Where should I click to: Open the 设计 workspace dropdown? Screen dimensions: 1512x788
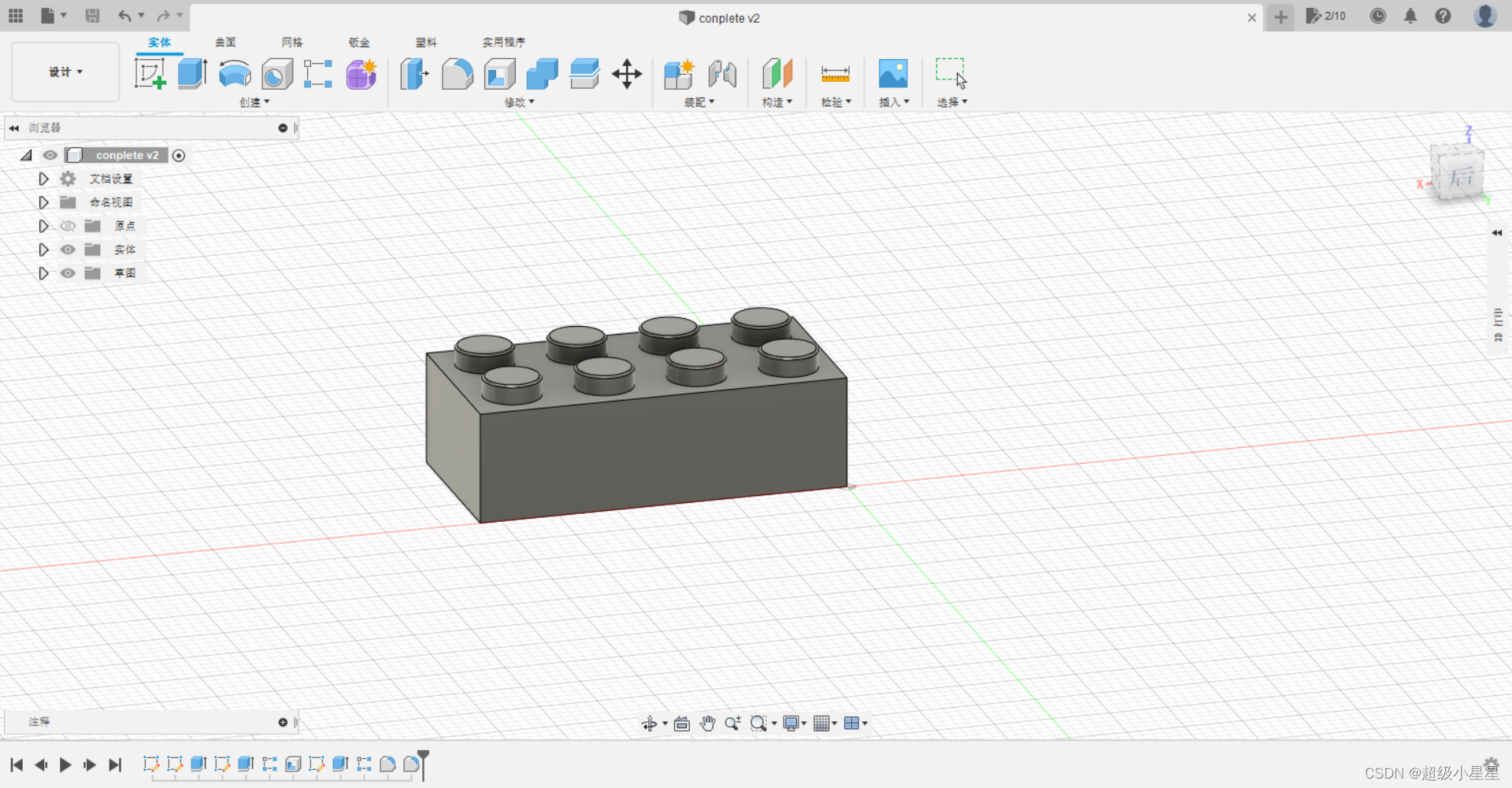coord(65,72)
